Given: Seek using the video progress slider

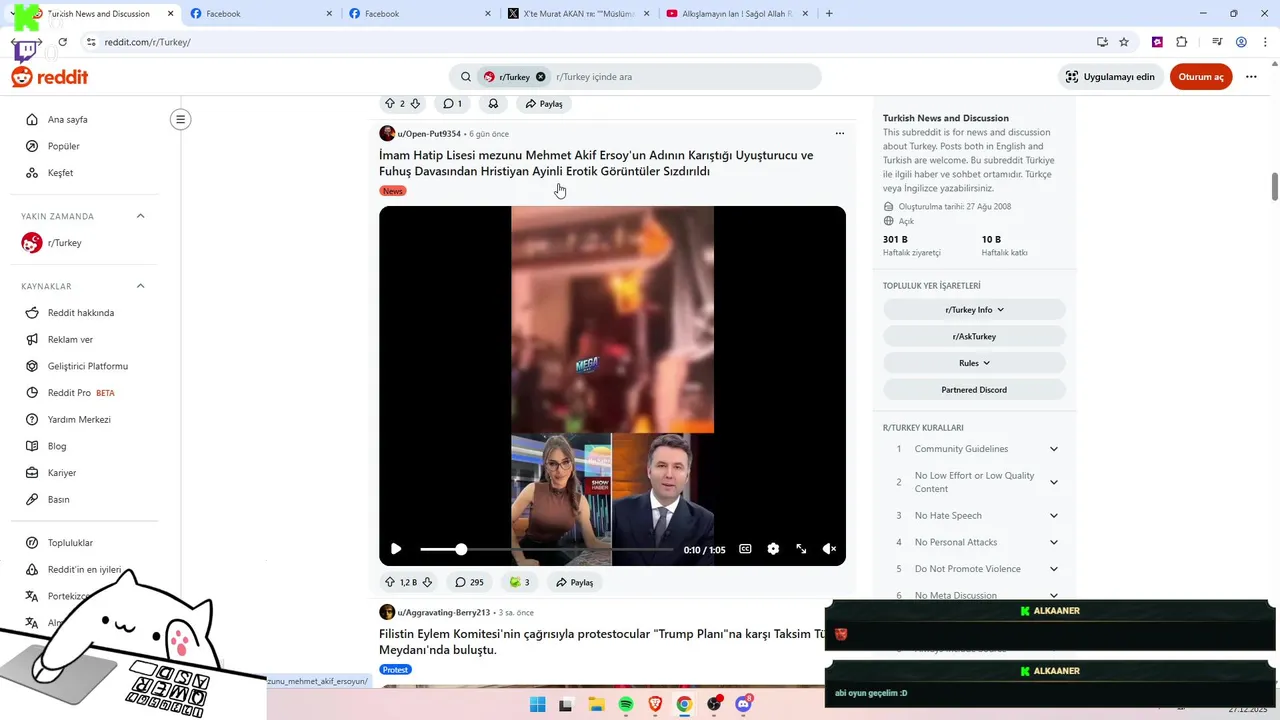Looking at the screenshot, I should 546,549.
